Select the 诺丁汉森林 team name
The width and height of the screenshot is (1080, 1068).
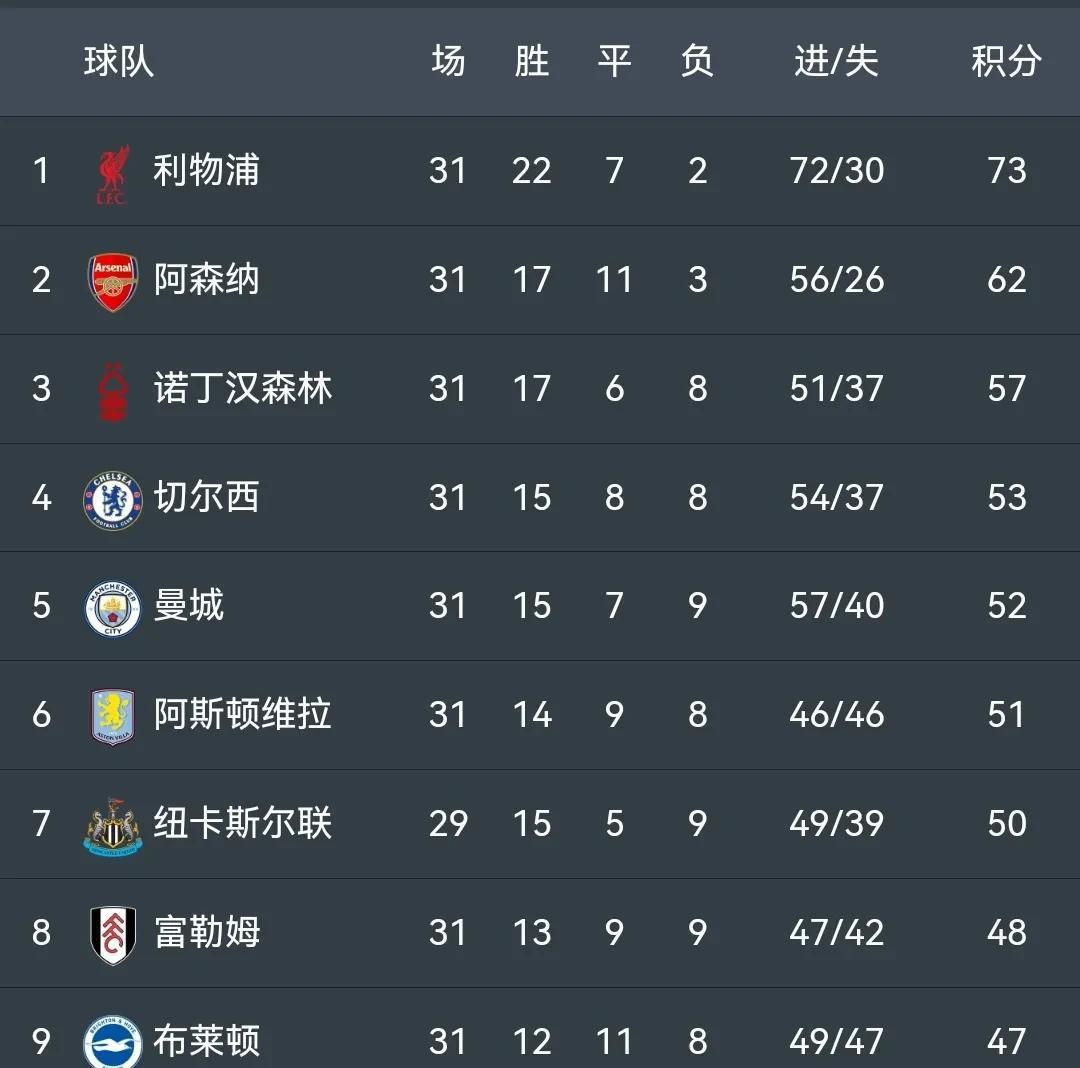(243, 388)
